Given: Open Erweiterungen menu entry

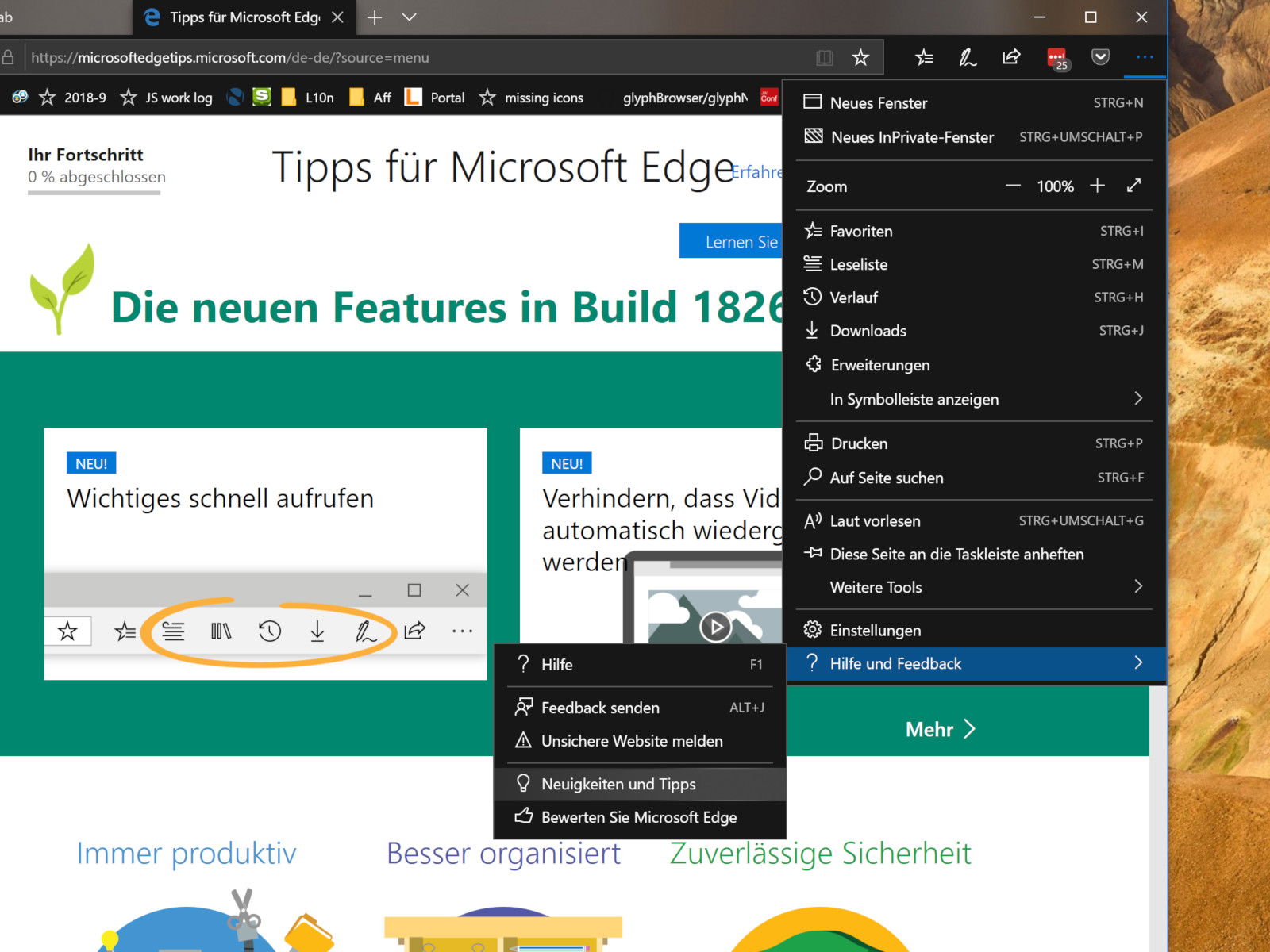Looking at the screenshot, I should (974, 365).
